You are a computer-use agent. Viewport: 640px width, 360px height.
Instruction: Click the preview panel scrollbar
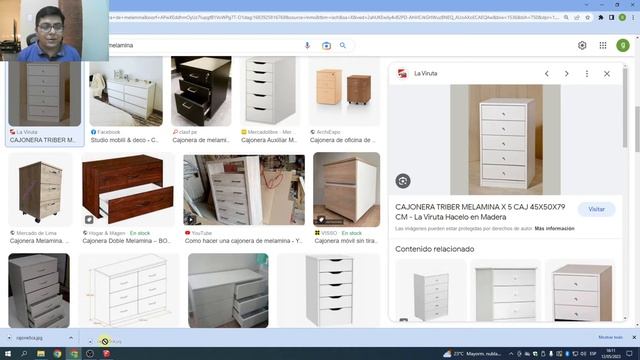[x=625, y=108]
